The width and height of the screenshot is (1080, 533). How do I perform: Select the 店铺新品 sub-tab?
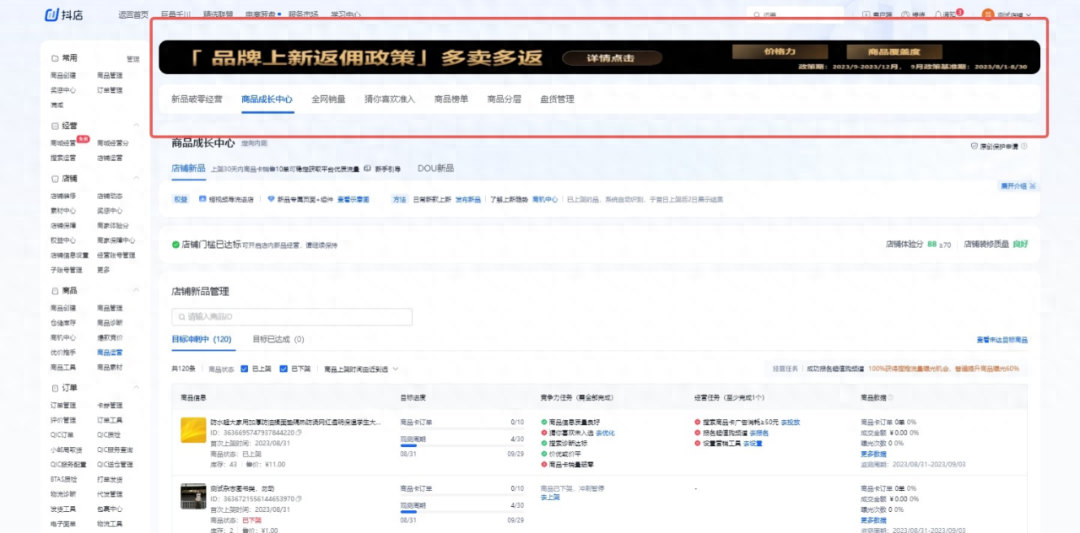point(189,168)
